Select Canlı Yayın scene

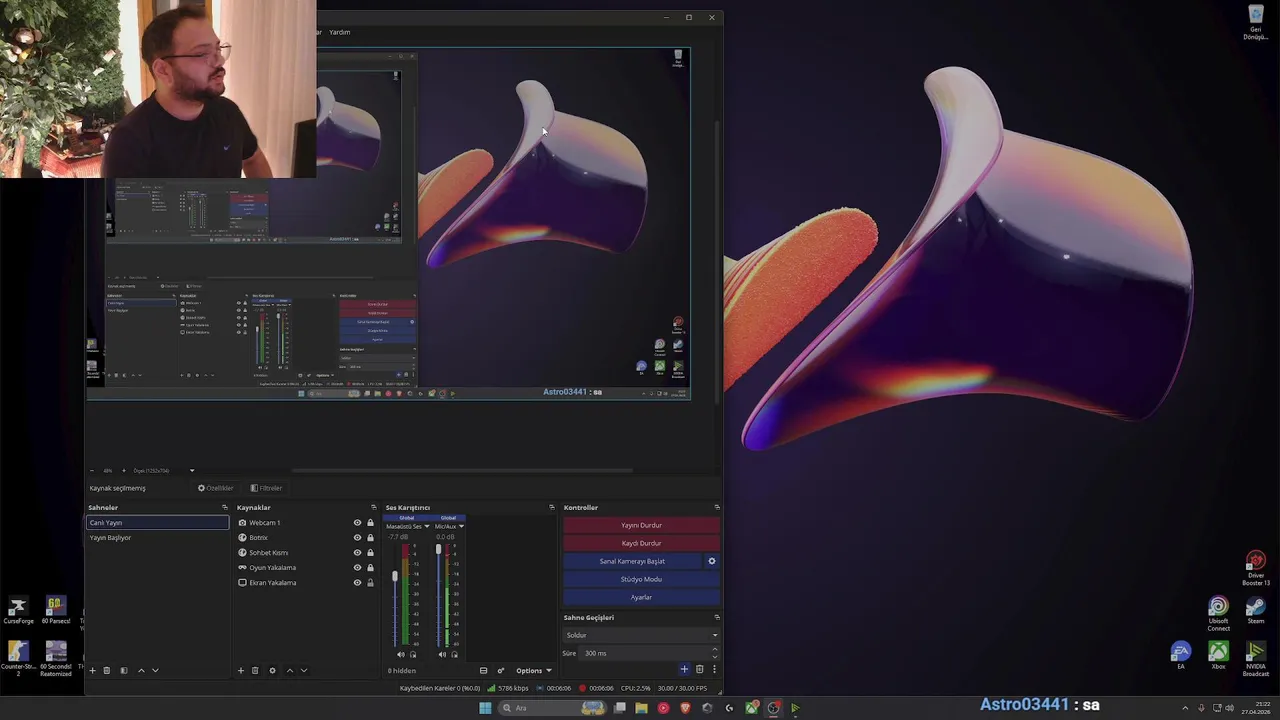point(157,523)
